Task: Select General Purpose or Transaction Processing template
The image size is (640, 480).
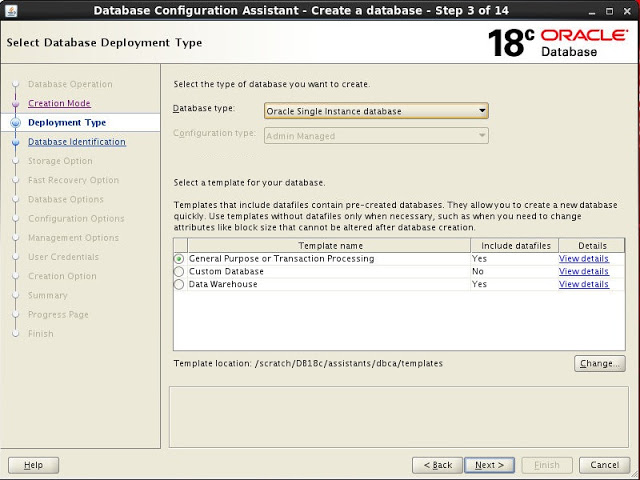Action: pos(179,259)
